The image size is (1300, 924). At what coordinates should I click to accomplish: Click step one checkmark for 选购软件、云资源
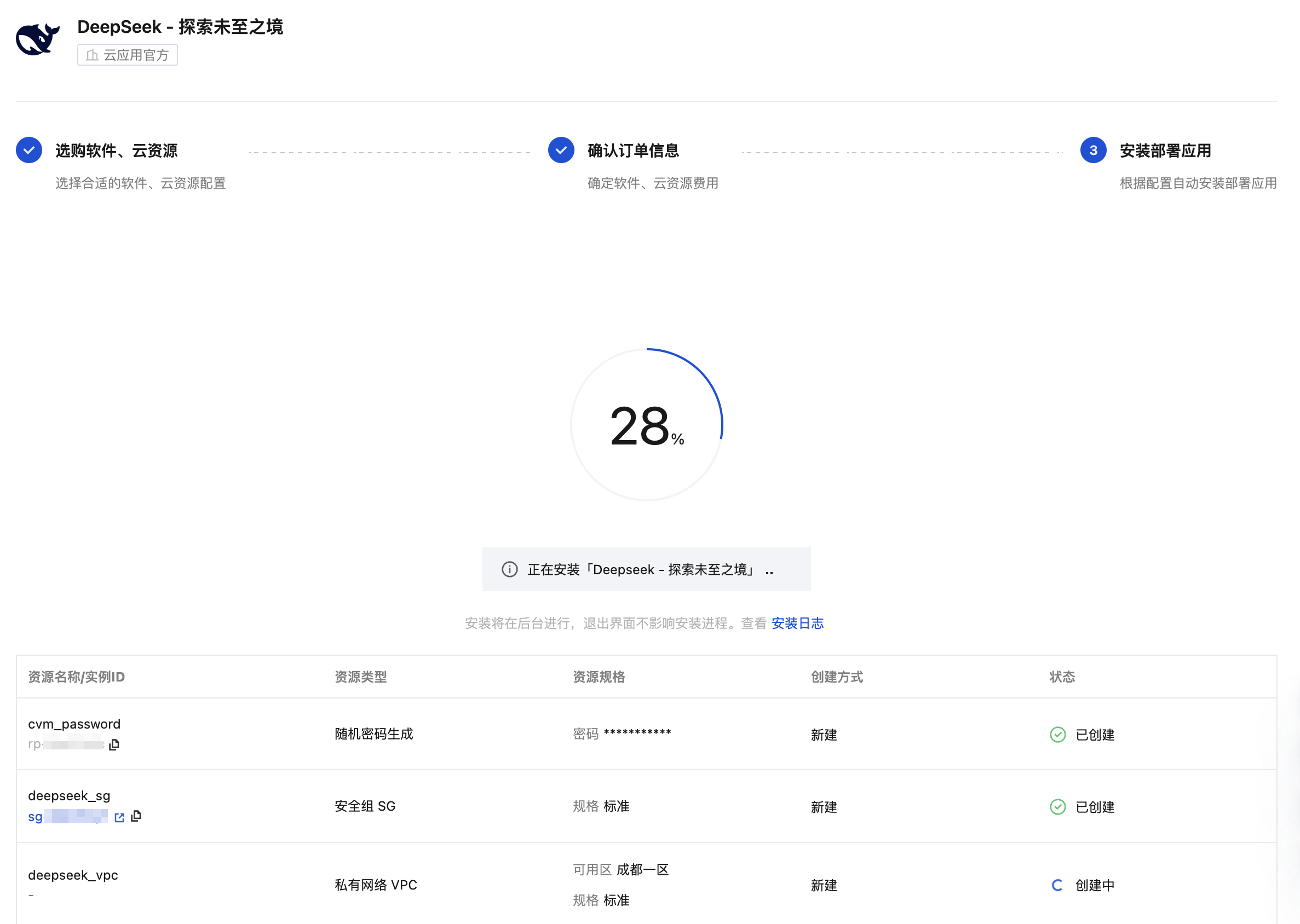click(29, 150)
